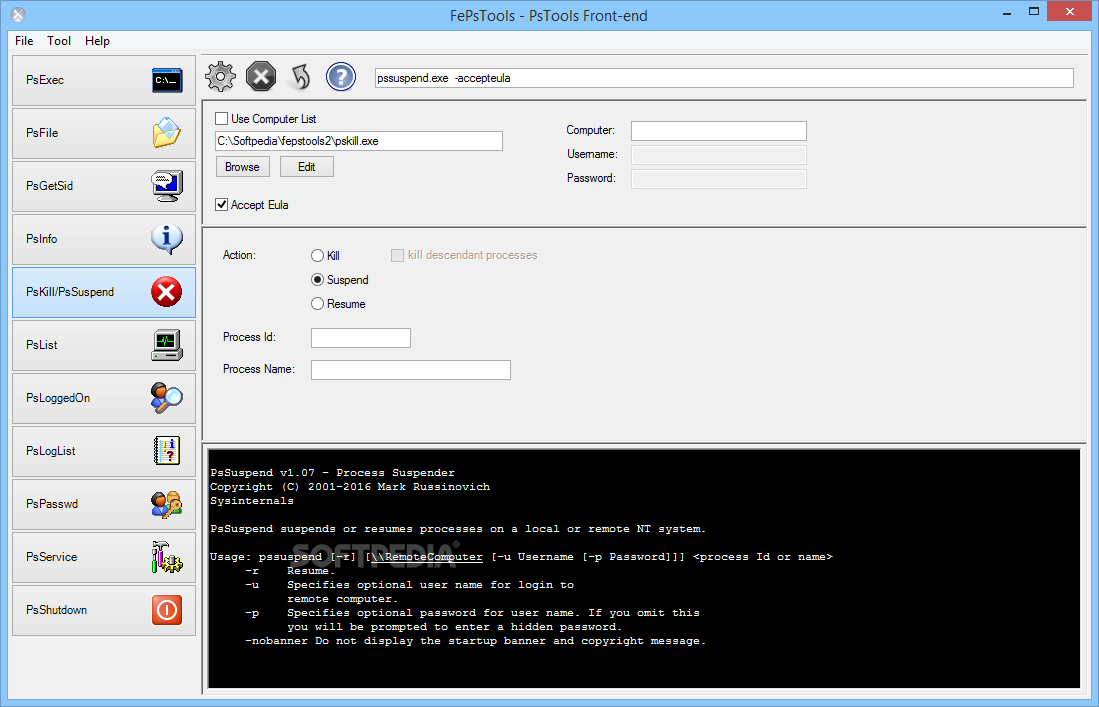Open the PsList tool
This screenshot has height=707, width=1099.
(104, 345)
